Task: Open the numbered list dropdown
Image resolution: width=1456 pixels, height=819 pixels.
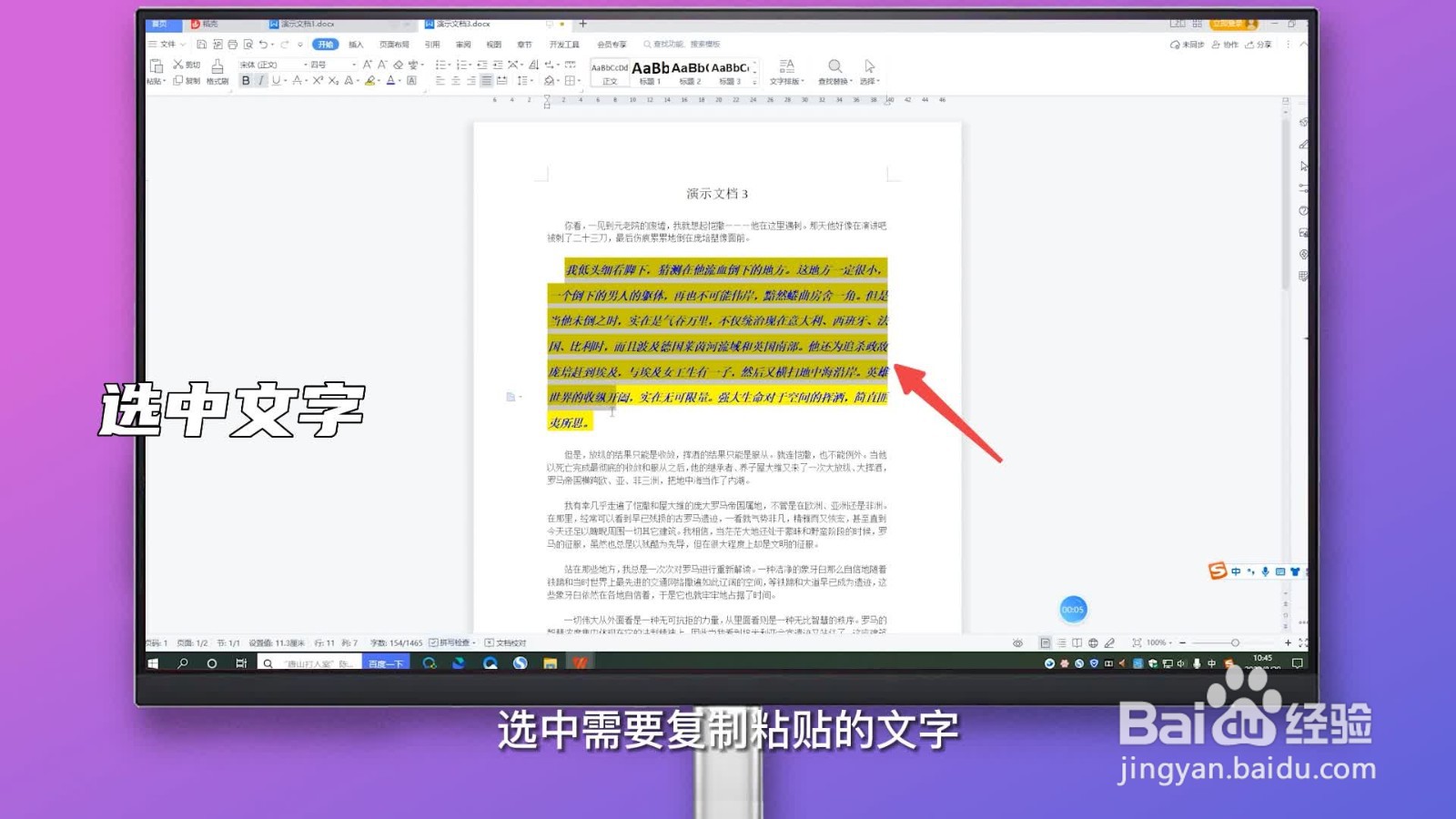Action: [470, 65]
